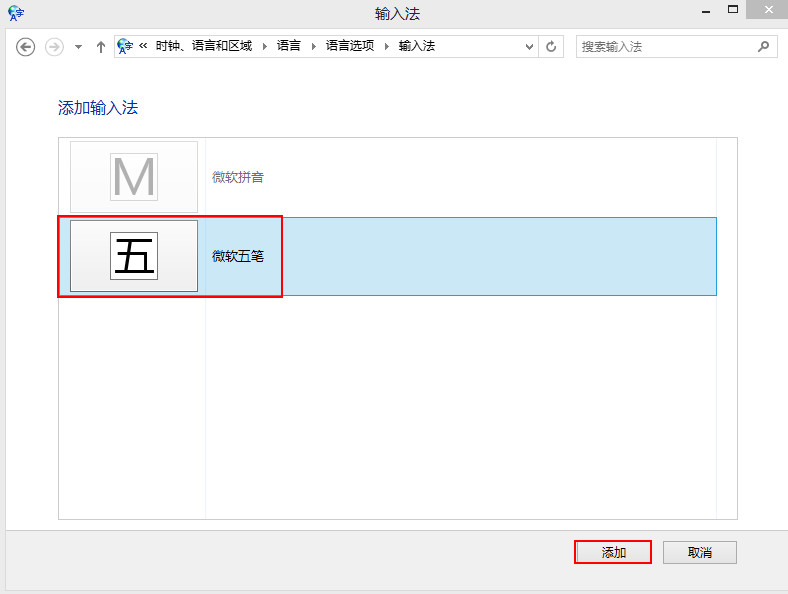This screenshot has width=788, height=594.
Task: Open the address bar history dropdown
Action: 529,47
